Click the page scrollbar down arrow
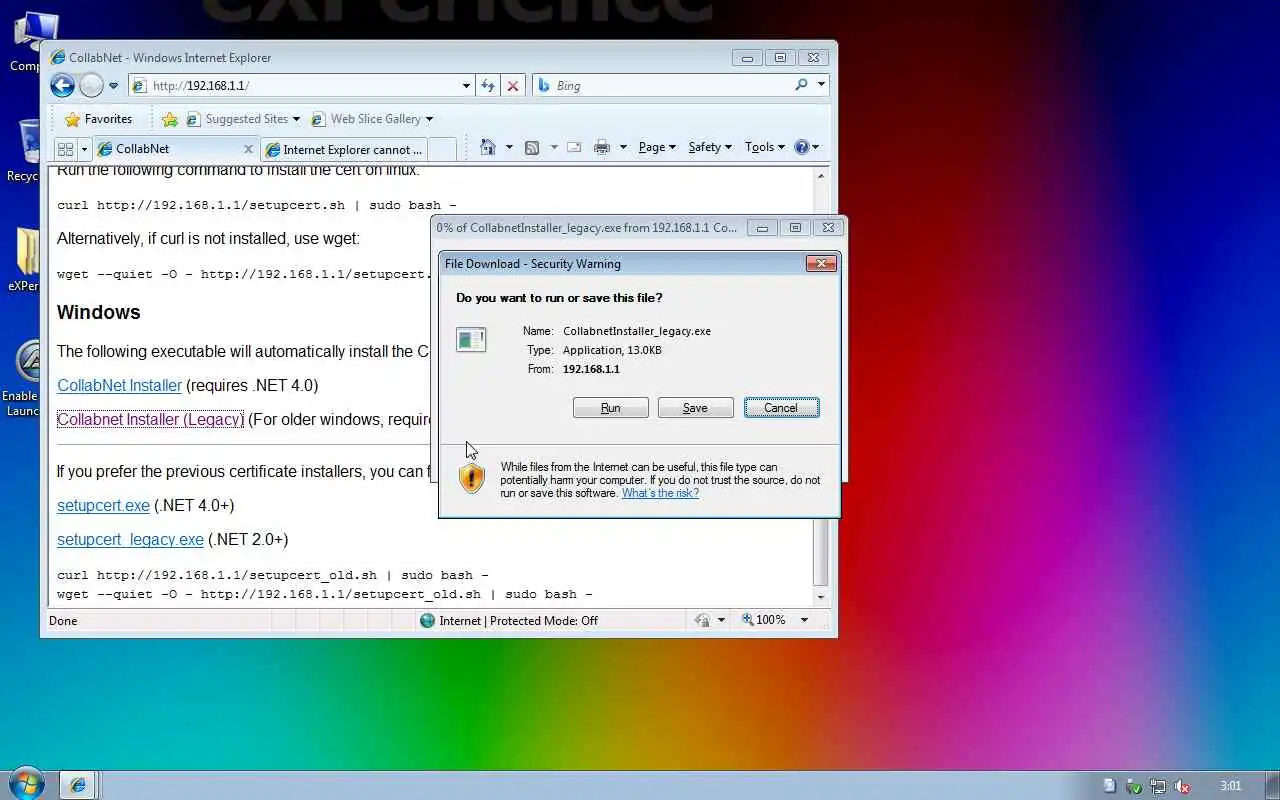Screen dimensions: 1280x800 pos(821,598)
